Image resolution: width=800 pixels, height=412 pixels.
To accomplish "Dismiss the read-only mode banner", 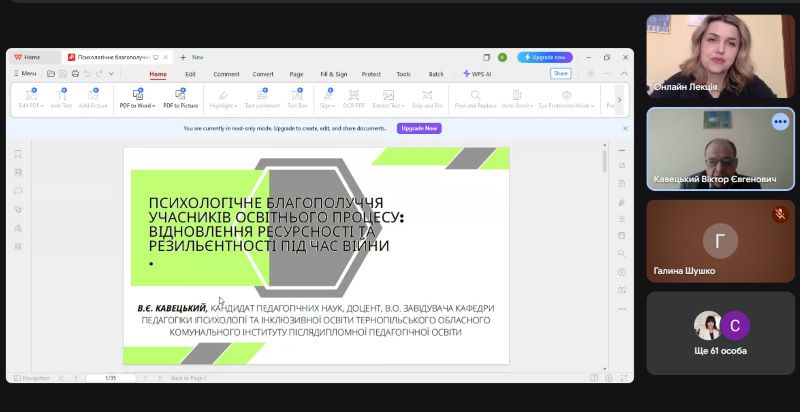I will (x=626, y=128).
